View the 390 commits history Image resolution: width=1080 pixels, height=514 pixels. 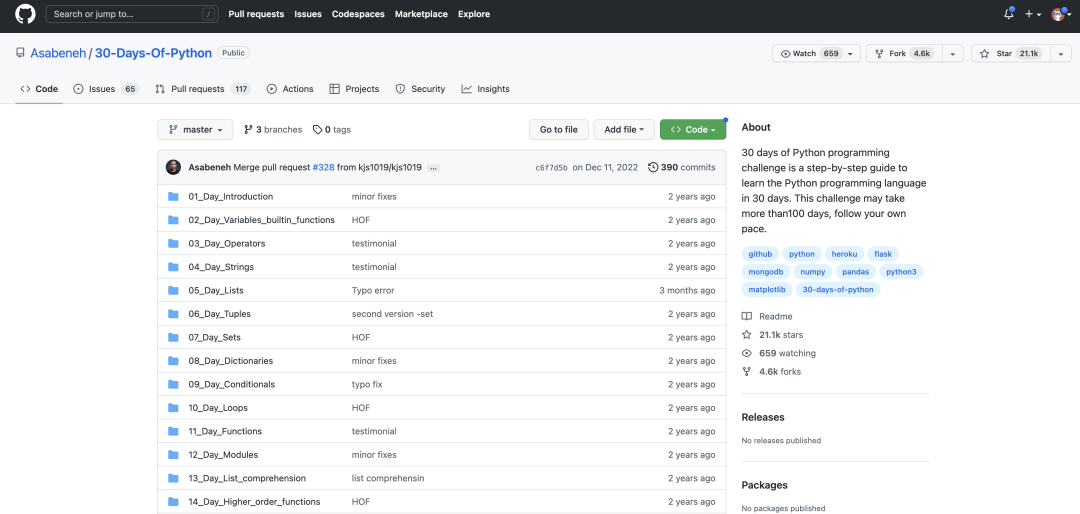coord(682,167)
